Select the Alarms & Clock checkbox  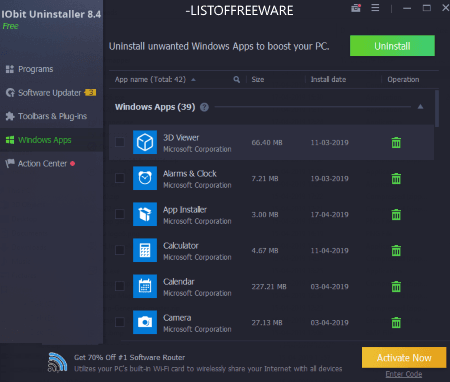[120, 178]
